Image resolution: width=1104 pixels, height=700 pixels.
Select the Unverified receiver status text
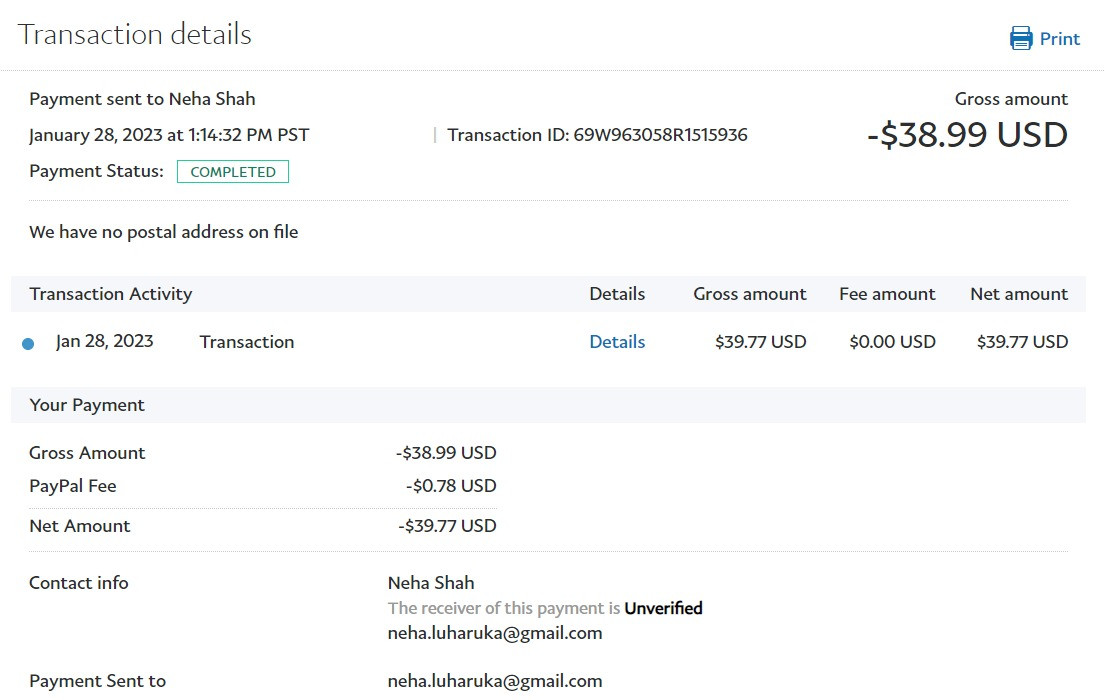pyautogui.click(x=663, y=608)
